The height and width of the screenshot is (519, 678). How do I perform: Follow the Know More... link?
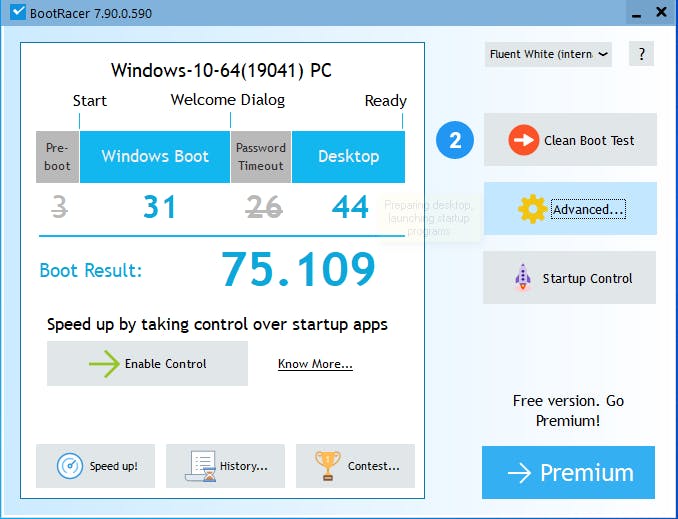(x=315, y=364)
